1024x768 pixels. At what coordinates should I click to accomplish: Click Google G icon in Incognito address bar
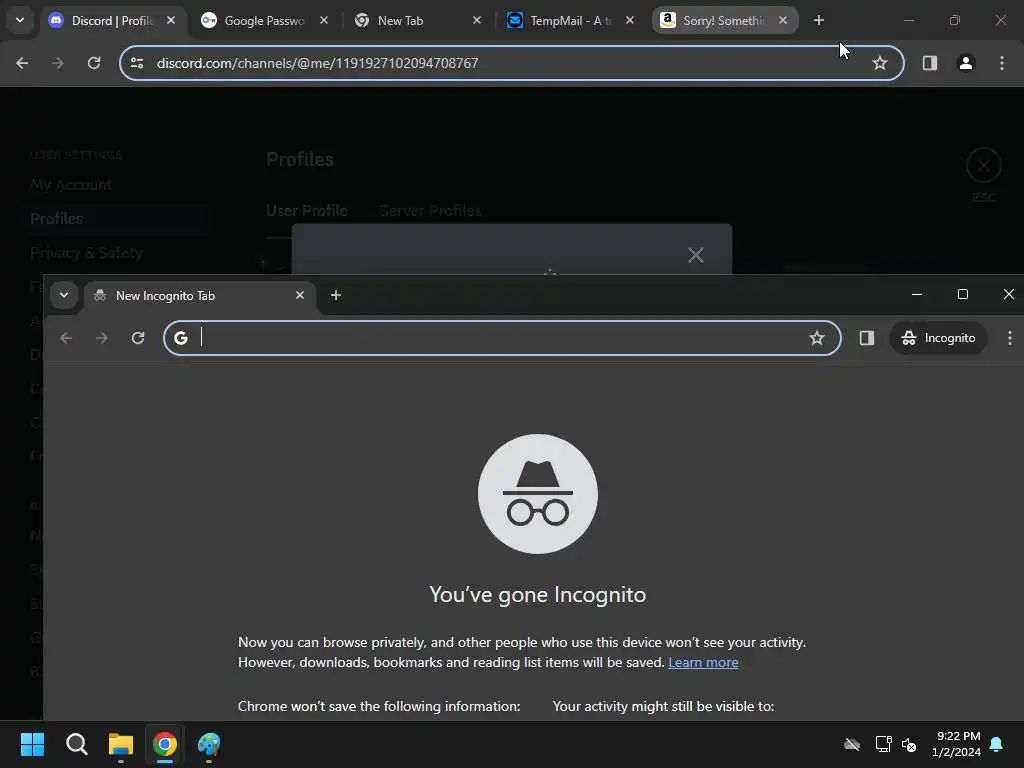[181, 338]
